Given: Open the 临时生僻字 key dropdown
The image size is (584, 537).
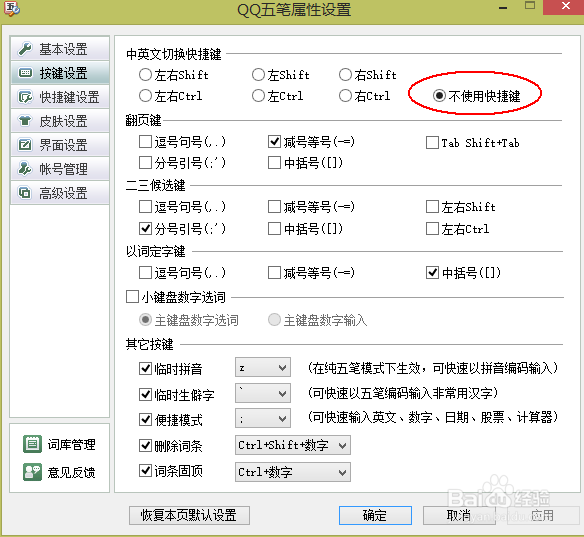Looking at the screenshot, I should [x=263, y=393].
